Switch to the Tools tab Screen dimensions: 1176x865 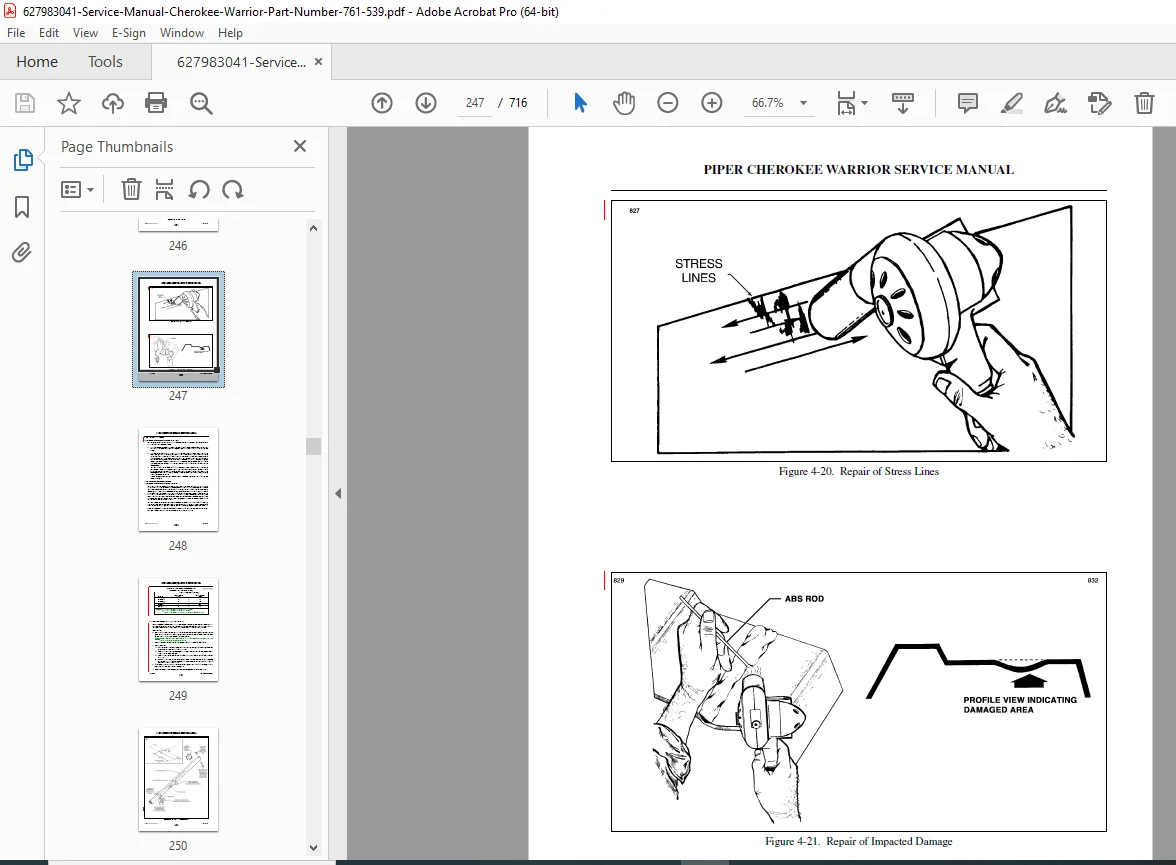(x=105, y=62)
